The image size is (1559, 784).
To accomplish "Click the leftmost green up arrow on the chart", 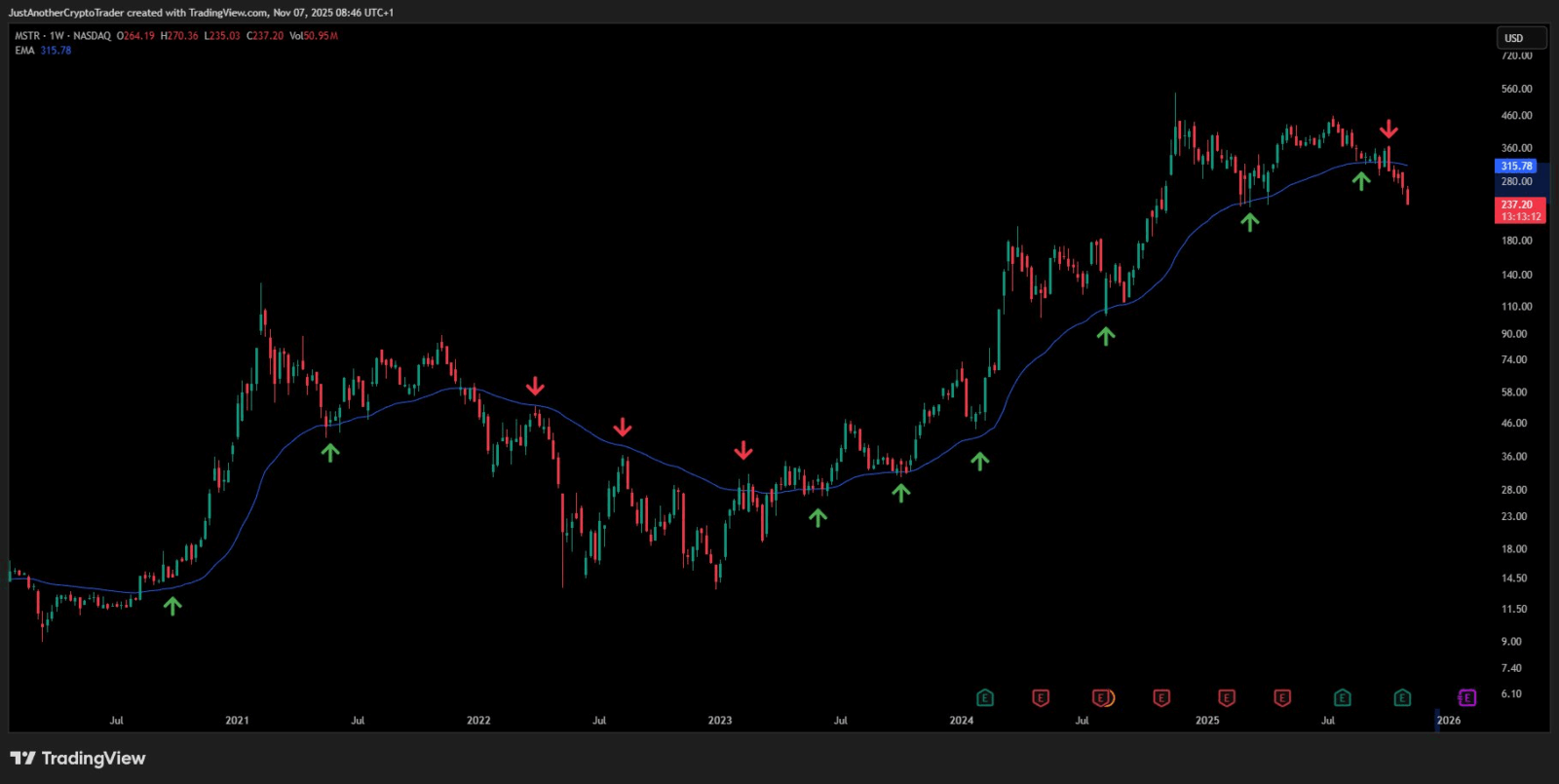I will 172,606.
